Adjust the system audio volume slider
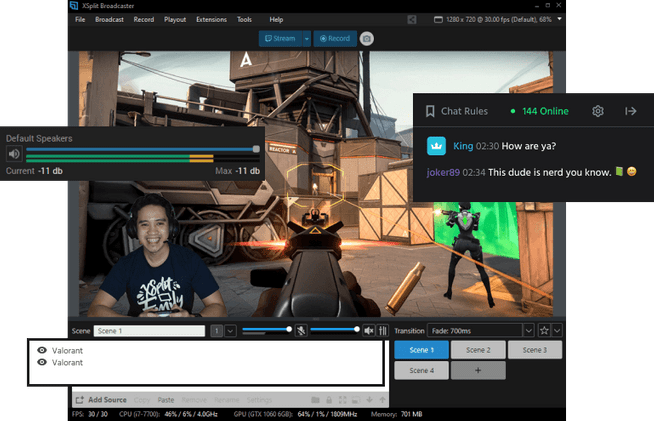 [335, 330]
